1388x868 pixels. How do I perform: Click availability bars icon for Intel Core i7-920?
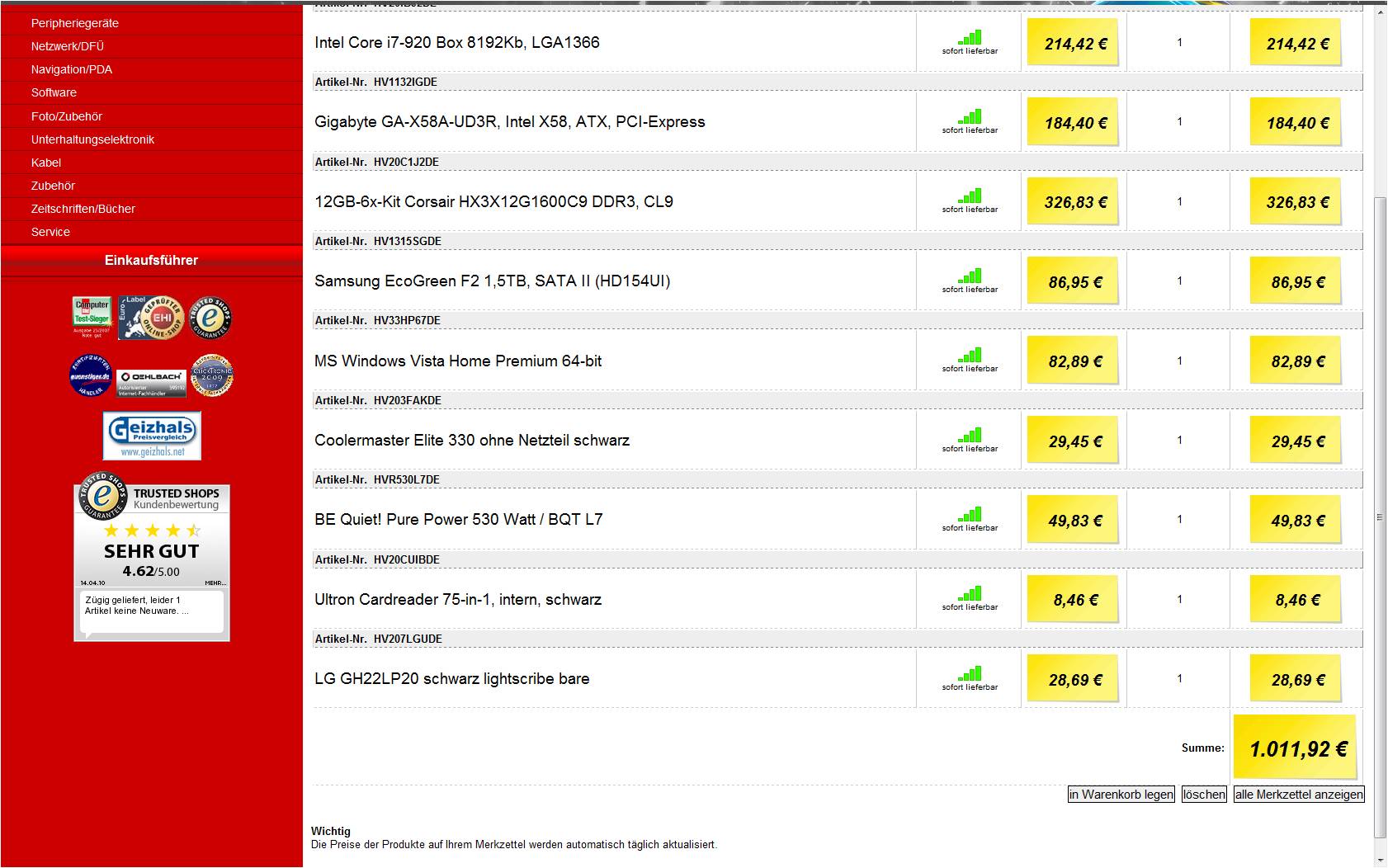pyautogui.click(x=970, y=38)
